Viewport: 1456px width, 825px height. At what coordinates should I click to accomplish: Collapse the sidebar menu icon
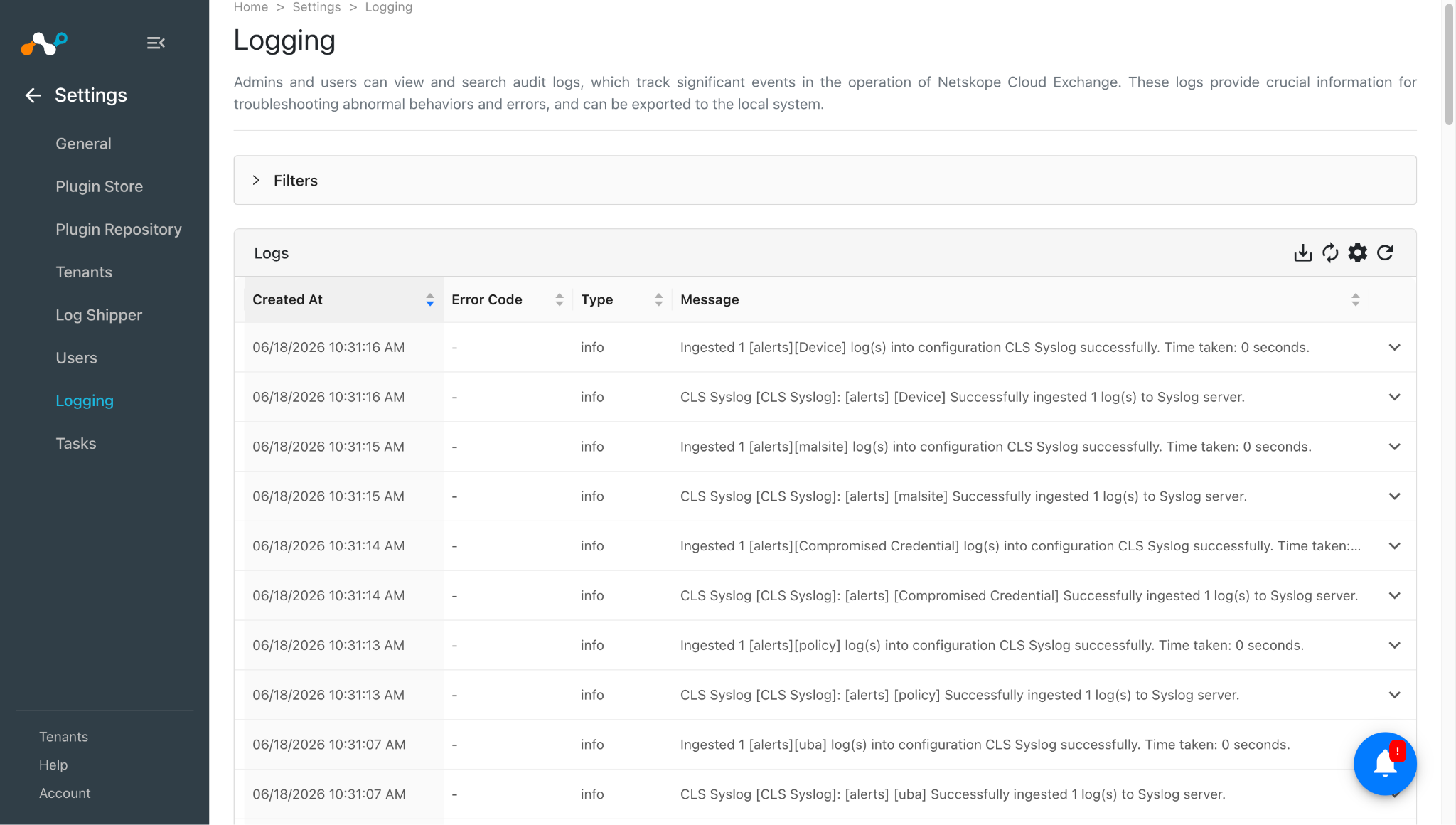(x=156, y=43)
